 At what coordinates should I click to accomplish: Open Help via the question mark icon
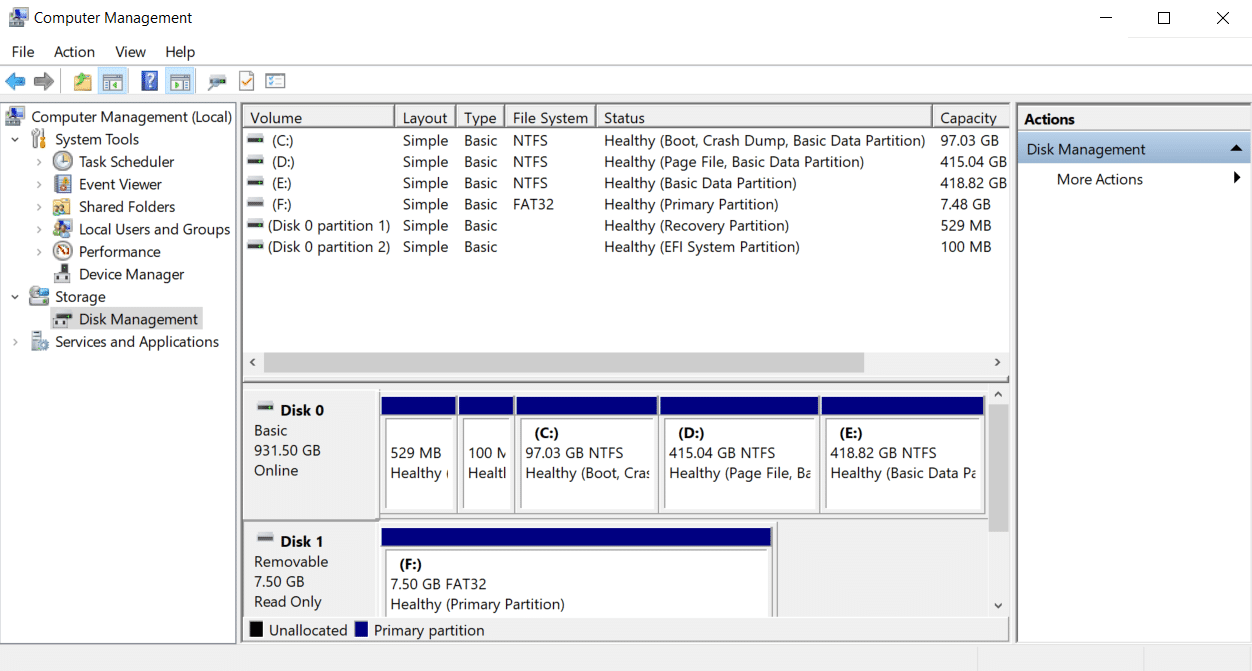pyautogui.click(x=149, y=82)
